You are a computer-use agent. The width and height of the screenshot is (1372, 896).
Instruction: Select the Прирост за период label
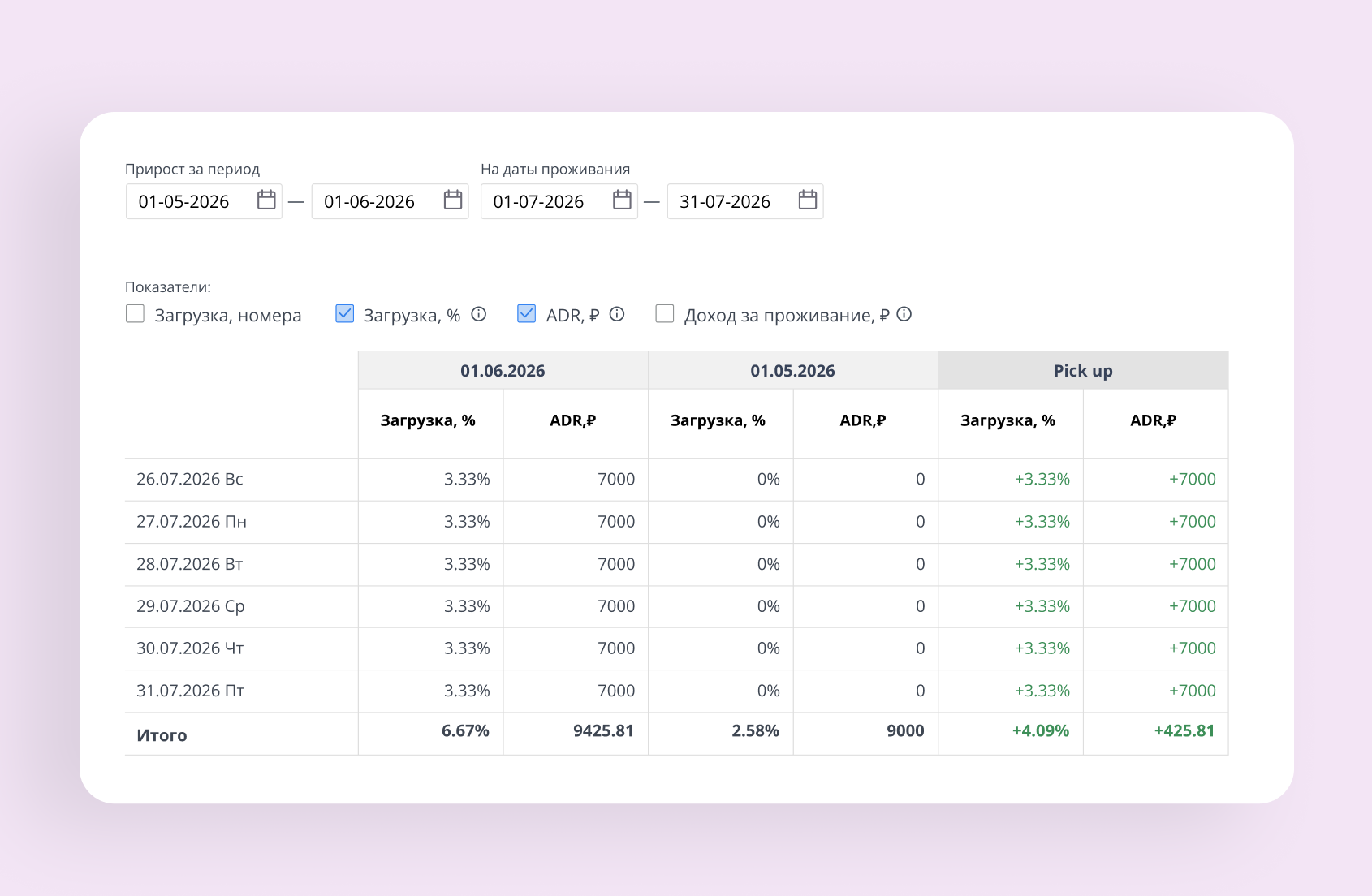[x=192, y=170]
